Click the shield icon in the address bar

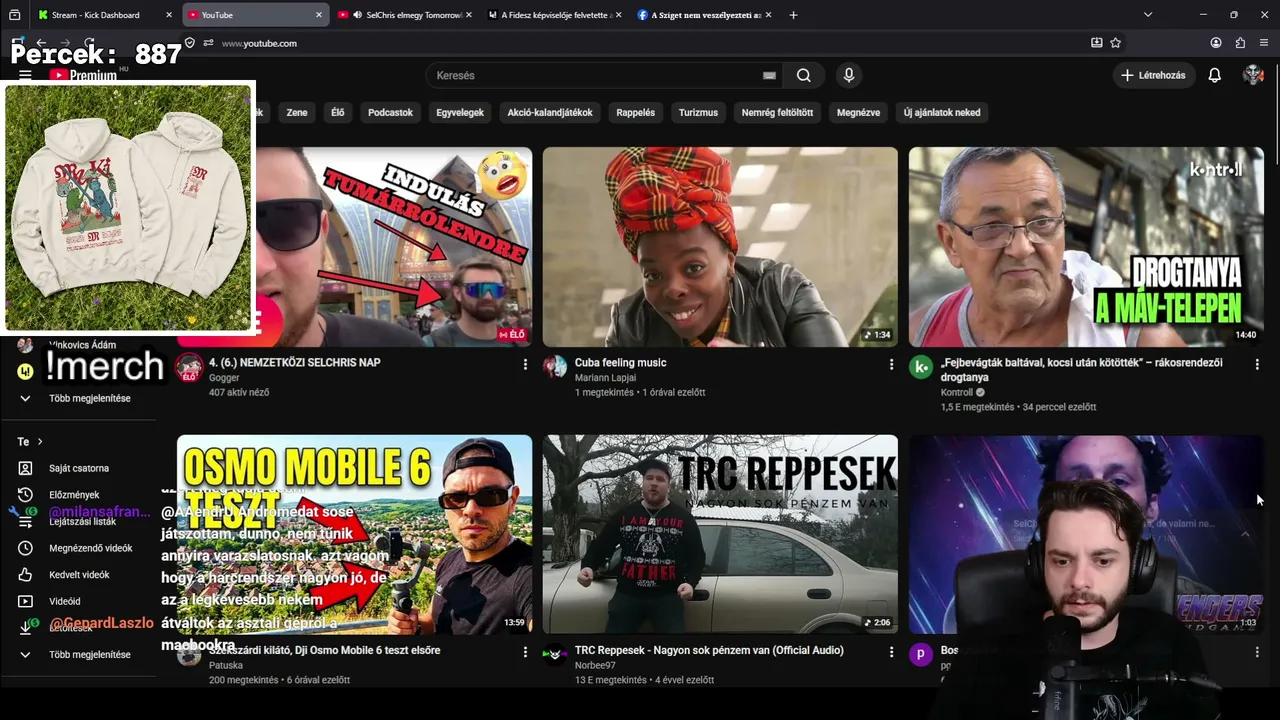pos(190,43)
